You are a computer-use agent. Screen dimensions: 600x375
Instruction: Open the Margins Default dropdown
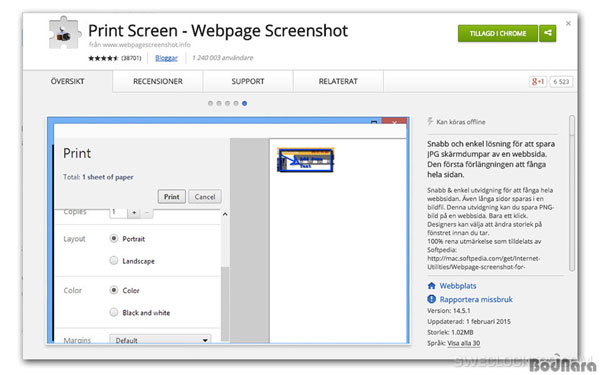[160, 339]
